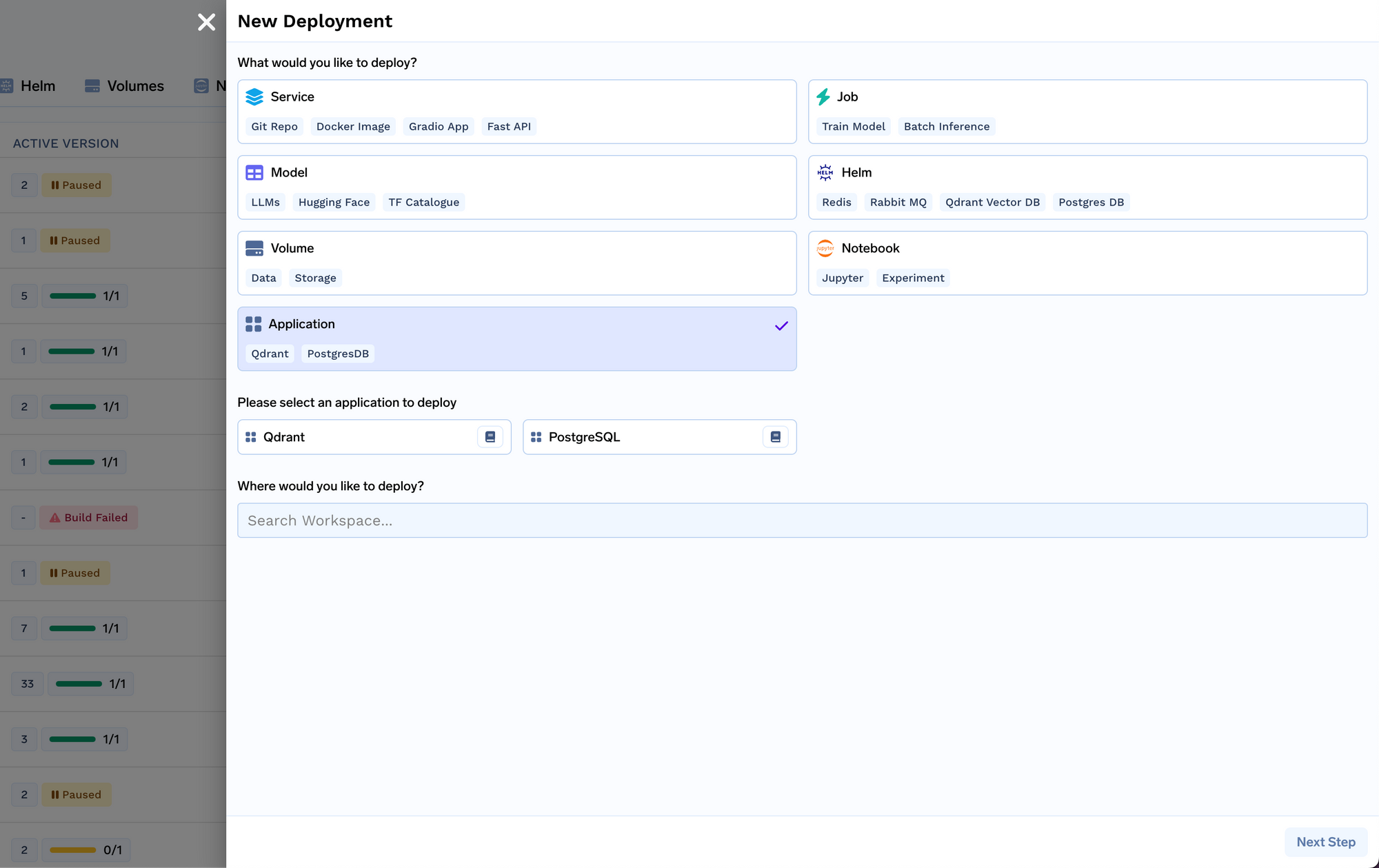The width and height of the screenshot is (1379, 868).
Task: Choose the Notebook deployment card
Action: tap(1087, 263)
